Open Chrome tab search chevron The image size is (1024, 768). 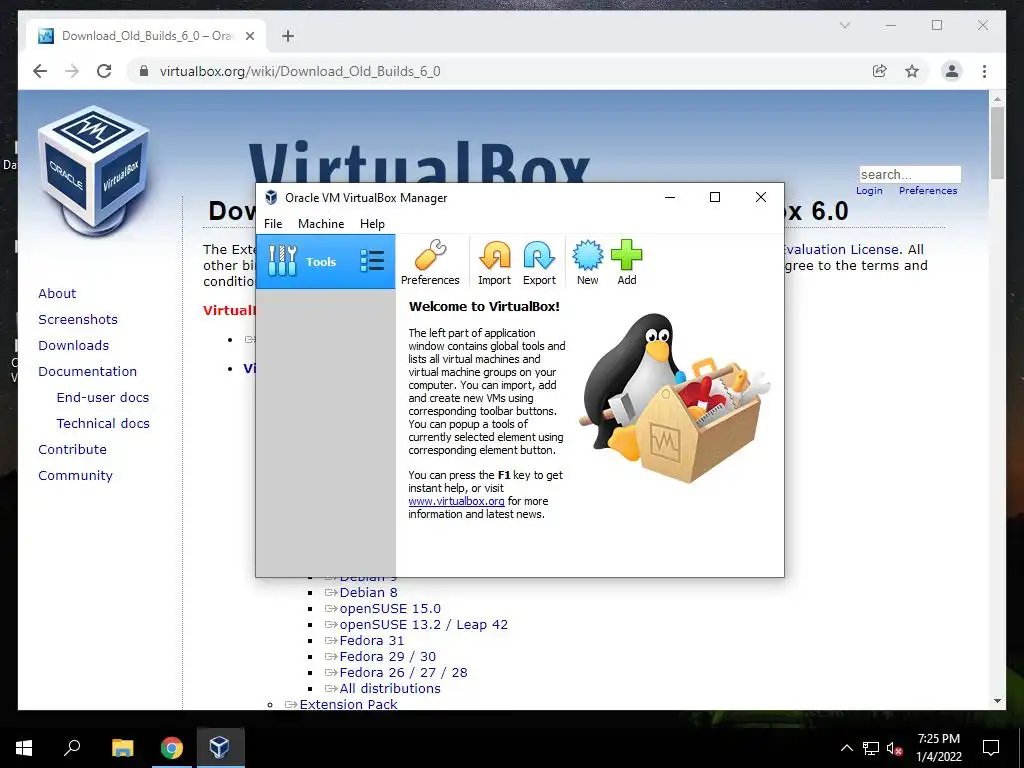844,25
